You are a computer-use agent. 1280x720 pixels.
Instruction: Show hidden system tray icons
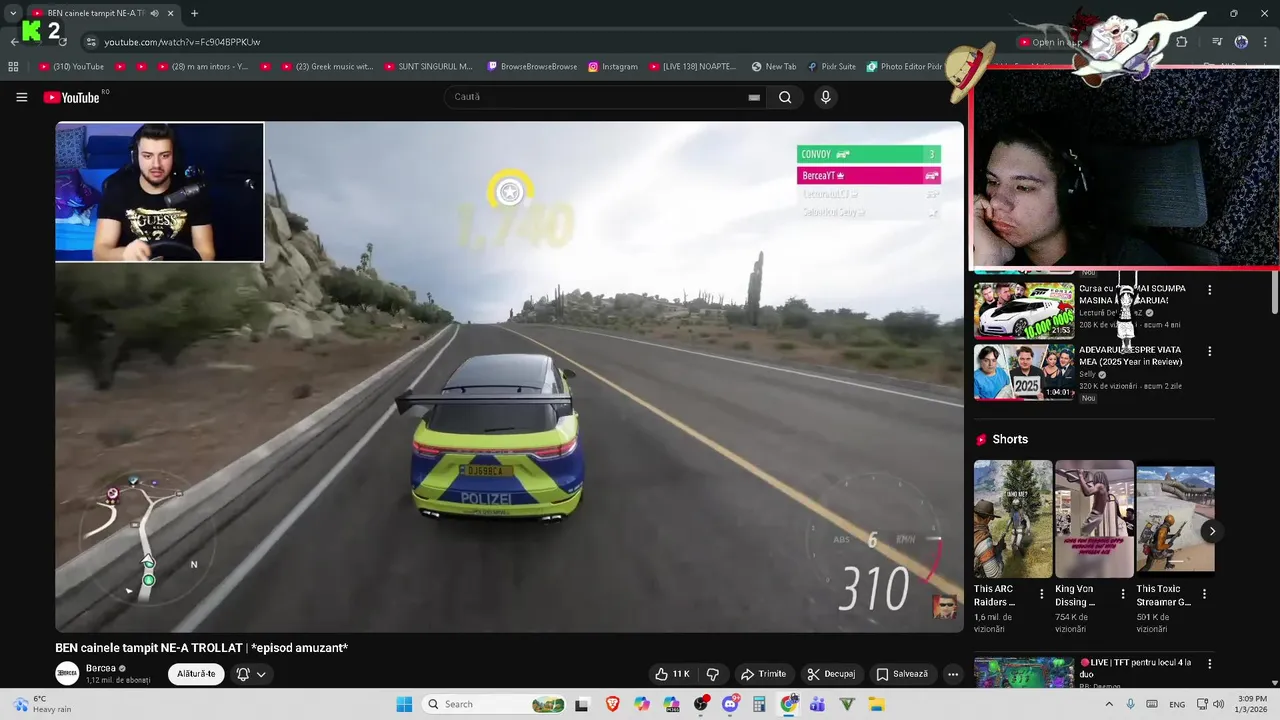point(1108,704)
